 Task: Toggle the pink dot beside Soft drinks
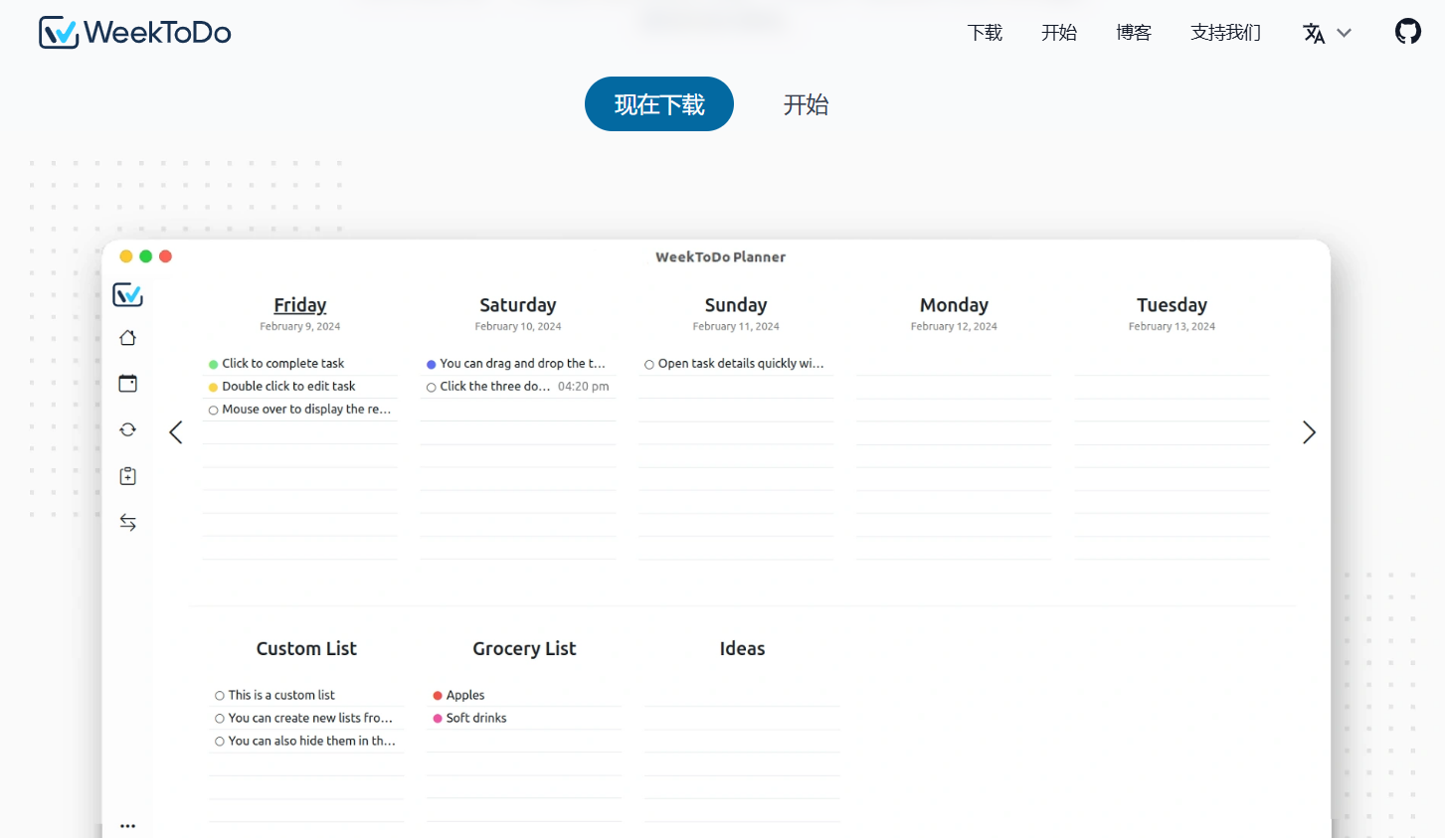(437, 719)
